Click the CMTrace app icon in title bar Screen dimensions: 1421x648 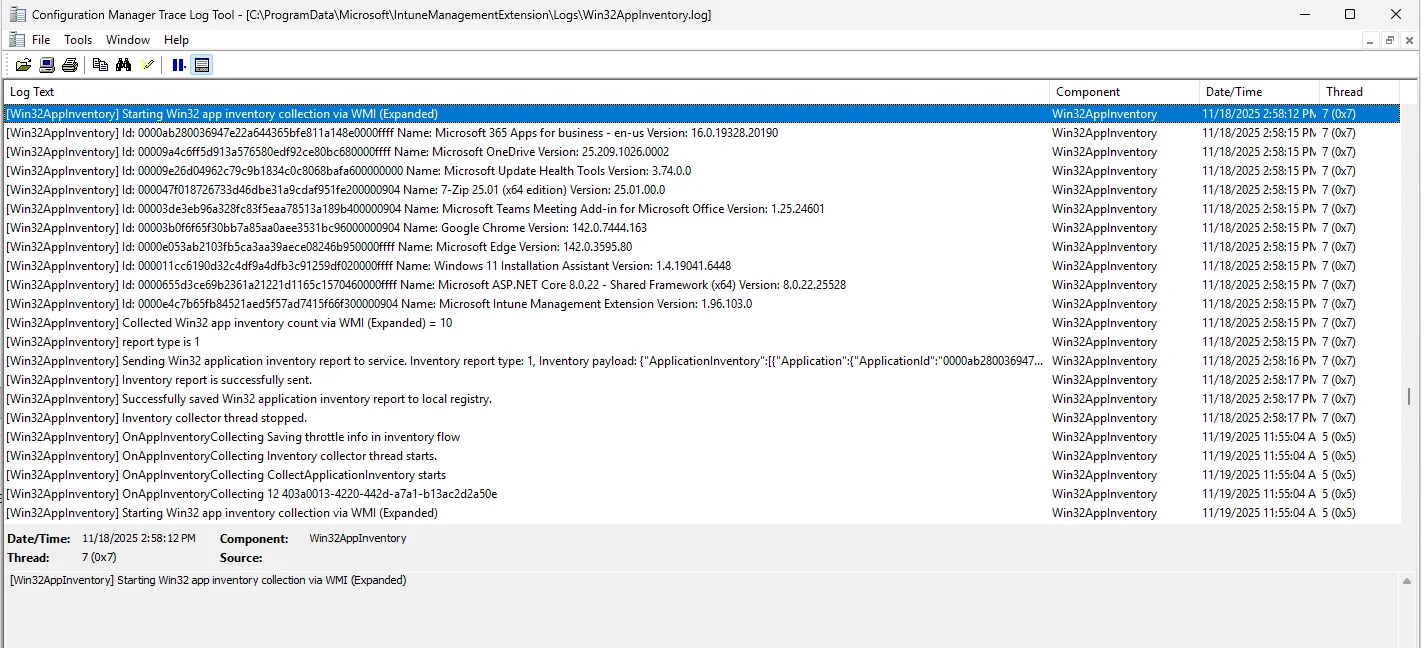[17, 14]
